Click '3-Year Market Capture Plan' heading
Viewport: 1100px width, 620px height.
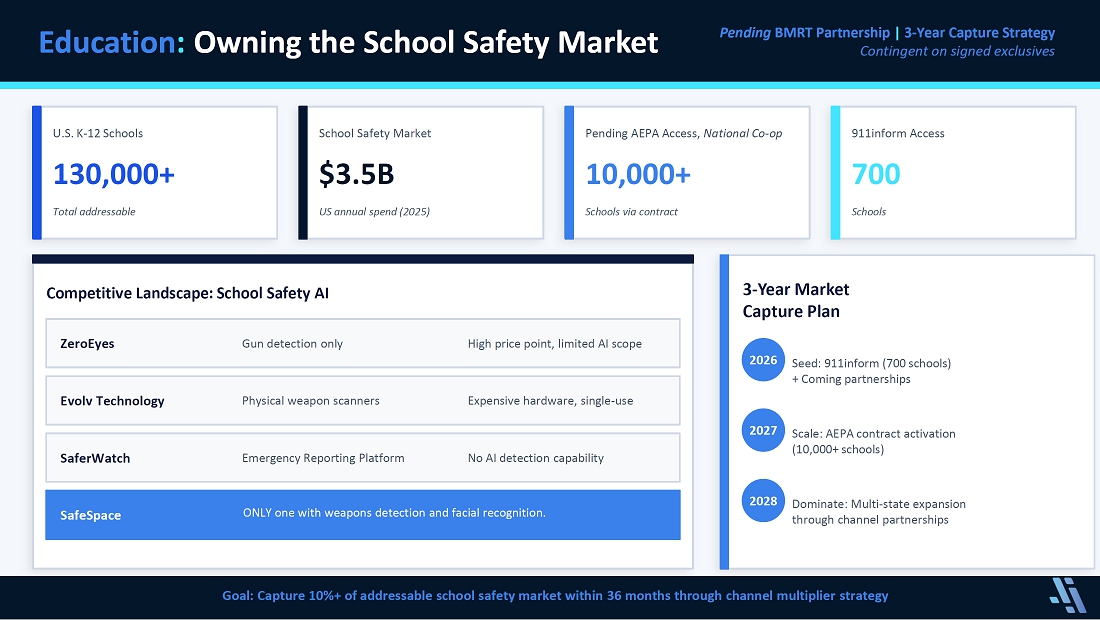tap(796, 300)
